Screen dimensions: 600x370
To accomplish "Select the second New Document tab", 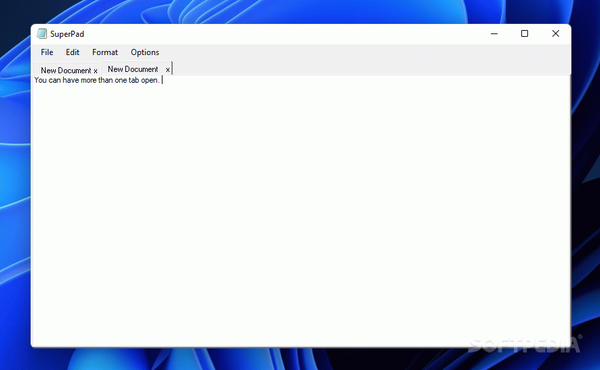I will point(132,69).
